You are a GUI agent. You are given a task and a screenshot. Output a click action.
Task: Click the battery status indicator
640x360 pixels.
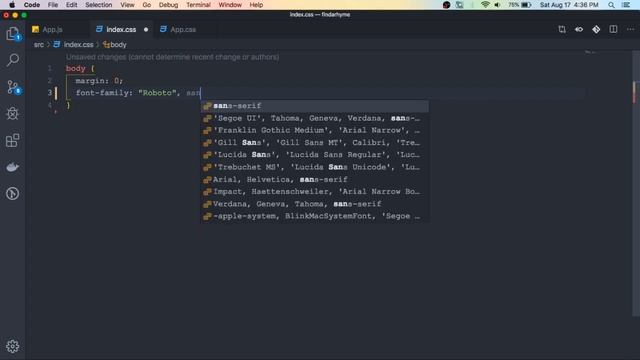point(520,5)
